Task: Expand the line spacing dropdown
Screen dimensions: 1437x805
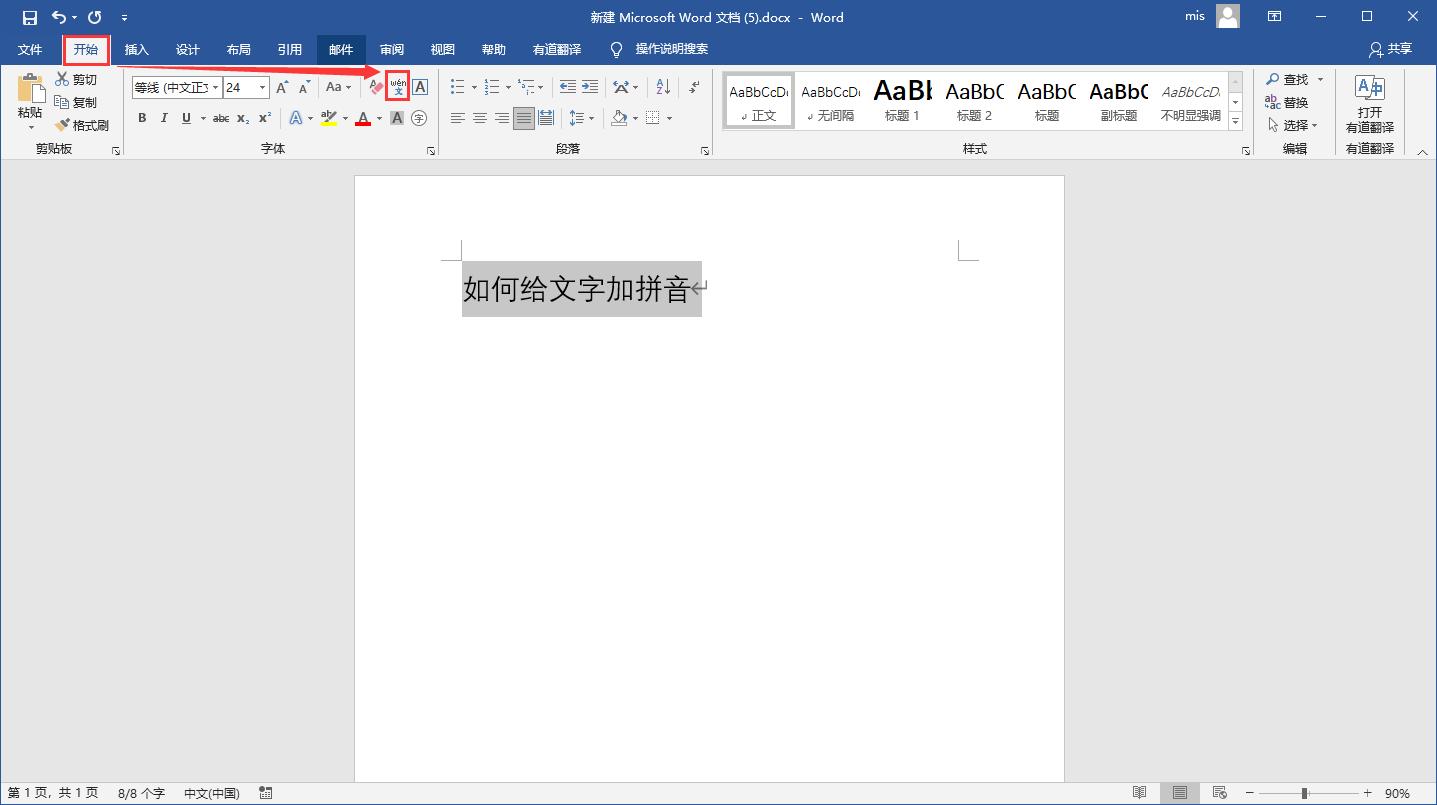Action: tap(590, 118)
